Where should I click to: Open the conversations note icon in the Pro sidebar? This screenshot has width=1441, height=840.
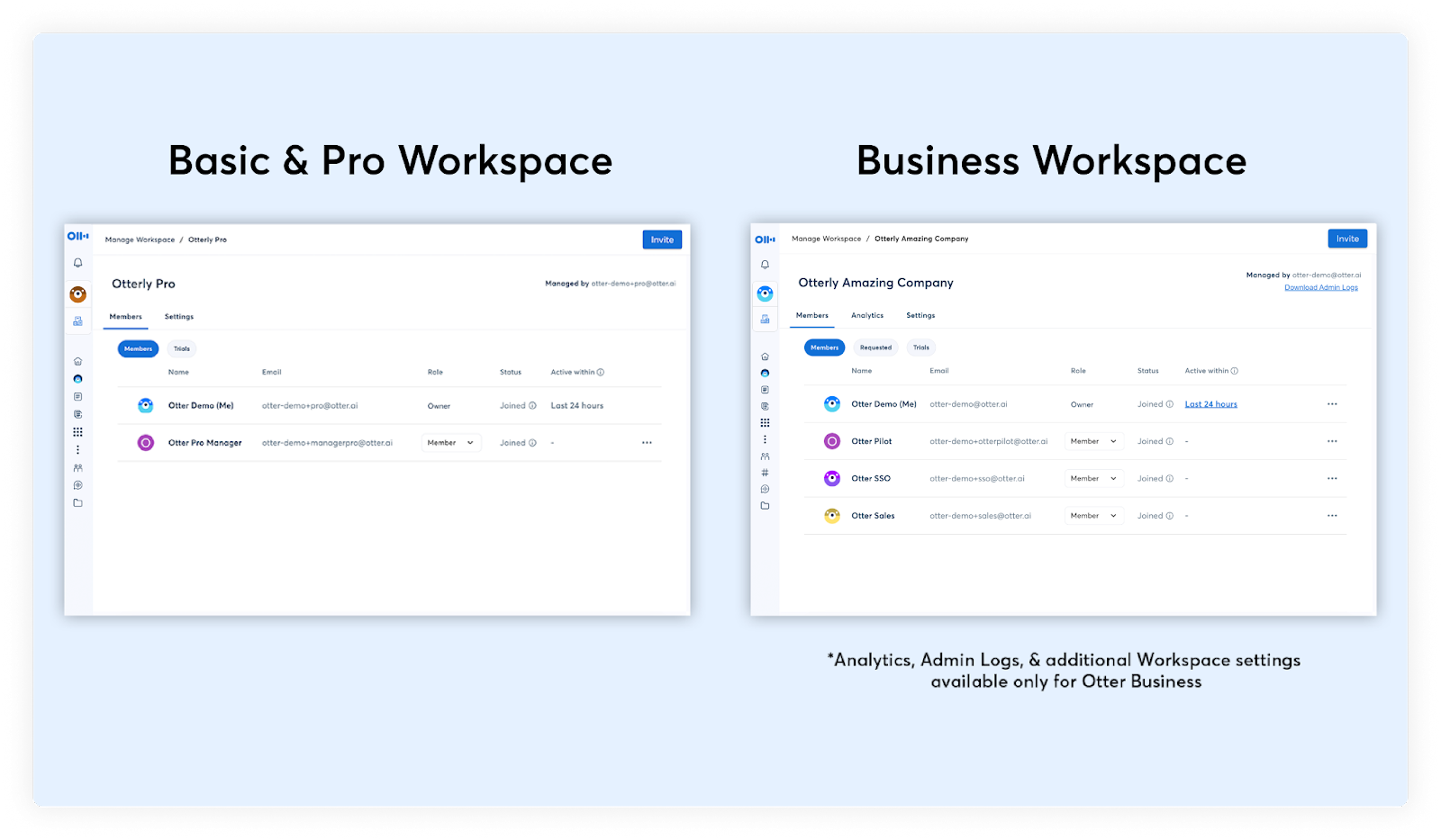(78, 397)
